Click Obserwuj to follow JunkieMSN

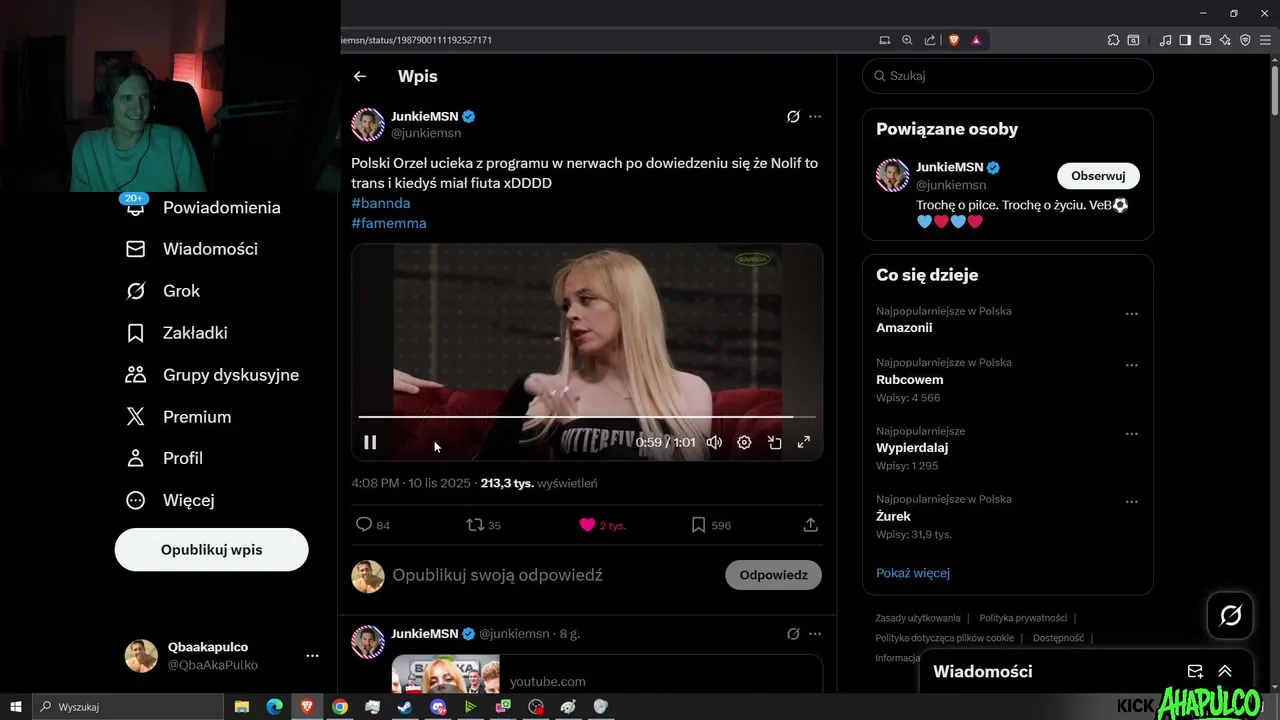click(x=1098, y=176)
